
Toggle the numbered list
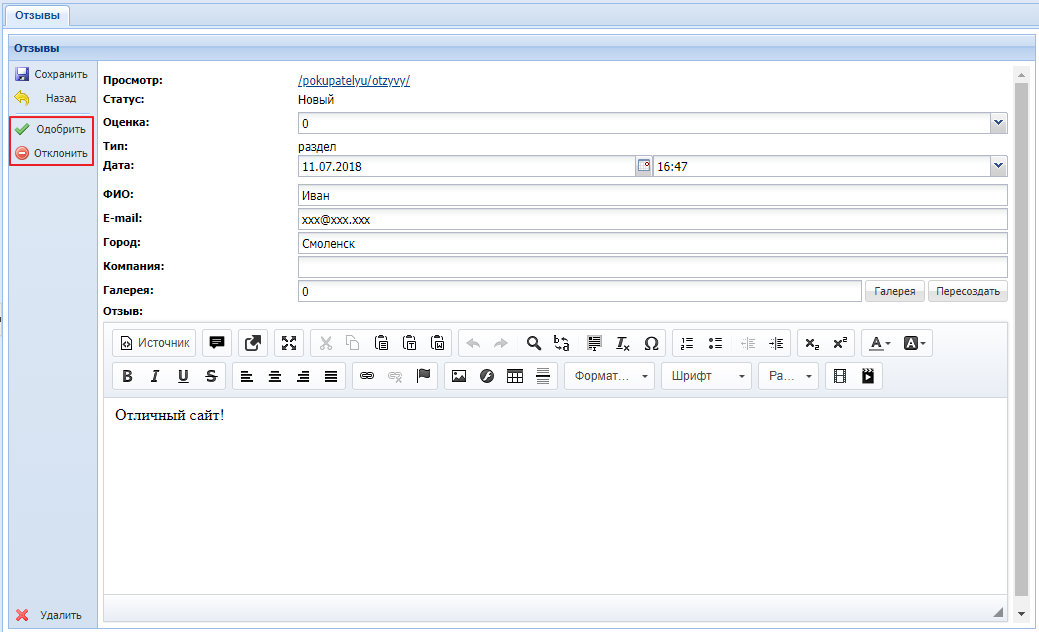point(687,343)
